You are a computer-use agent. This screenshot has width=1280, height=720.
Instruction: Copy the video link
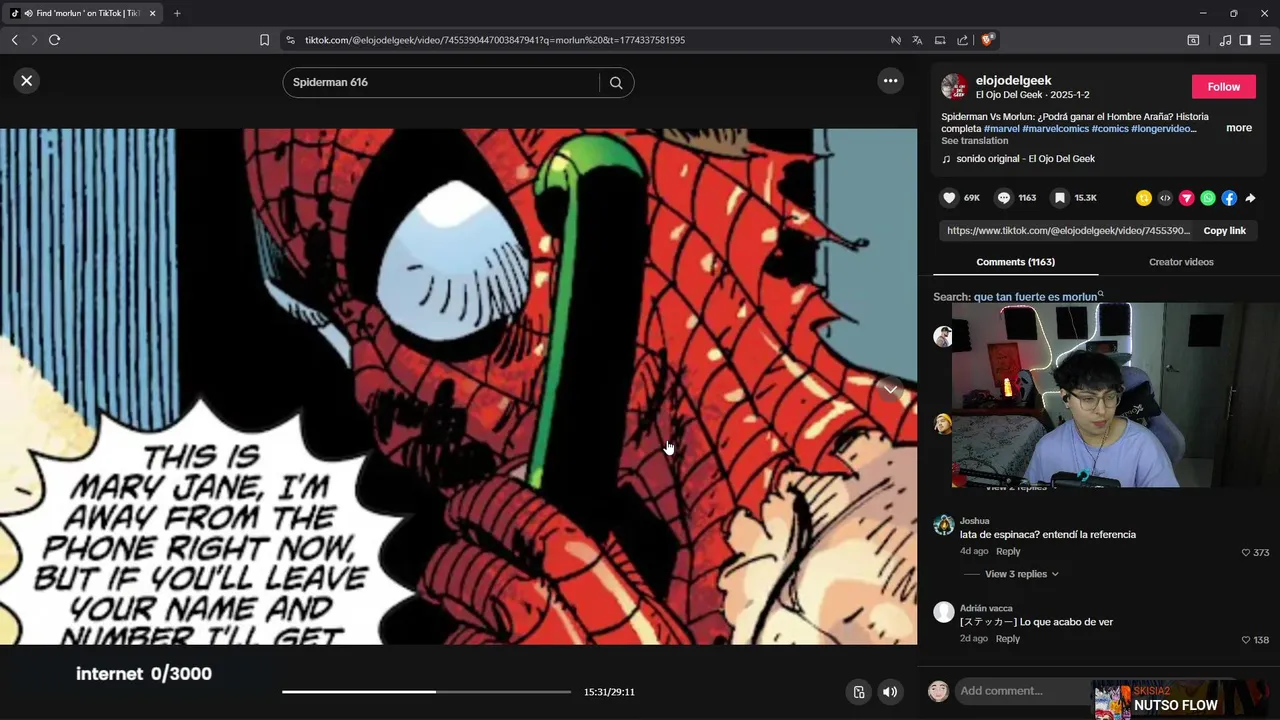(1224, 231)
